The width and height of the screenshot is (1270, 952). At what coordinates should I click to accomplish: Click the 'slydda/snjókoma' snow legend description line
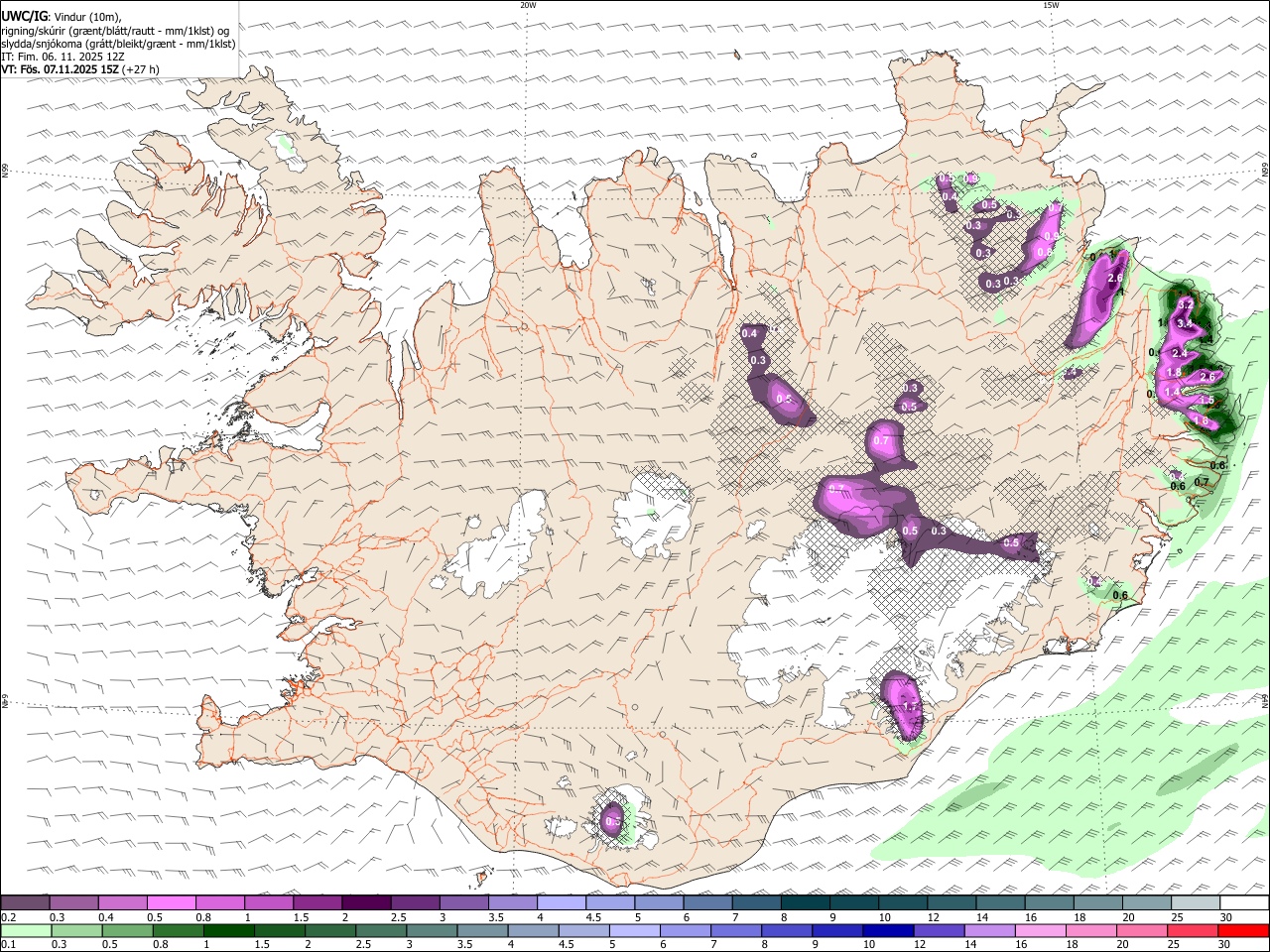tap(119, 44)
